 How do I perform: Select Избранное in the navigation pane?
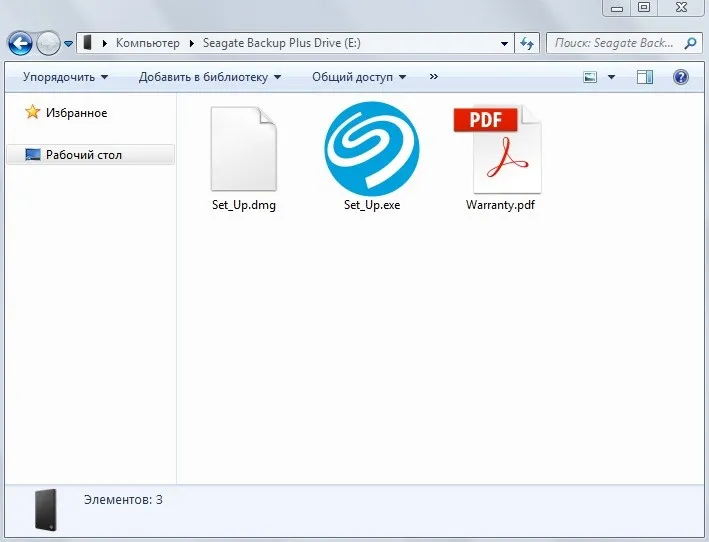pos(76,113)
